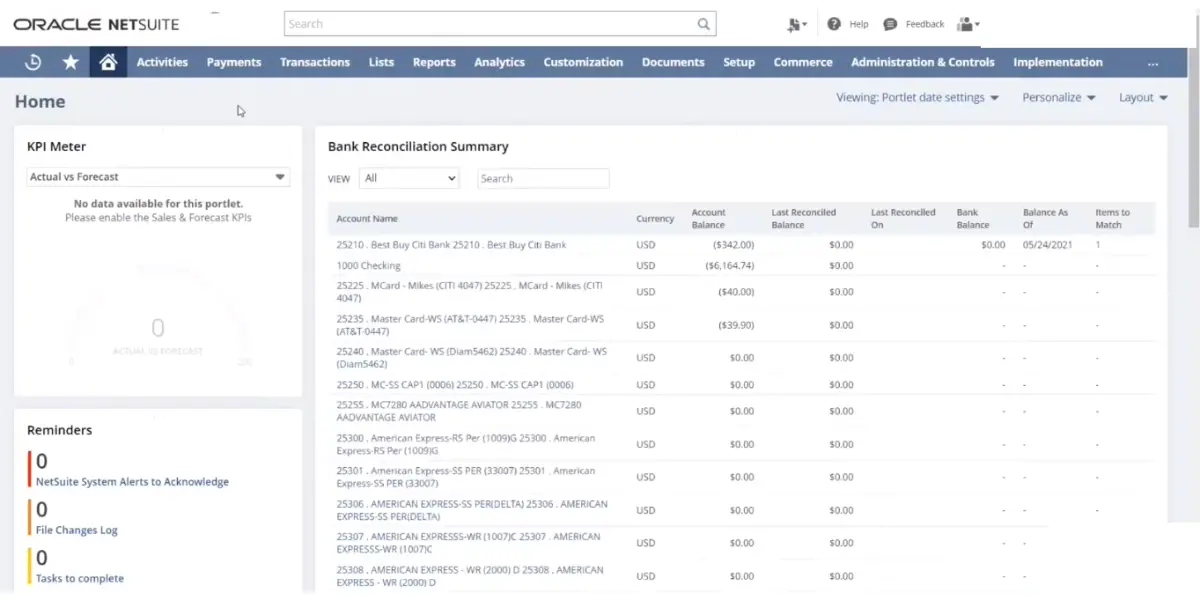Select the 25308 AMERICAN EXPRESS - WR account
Image resolution: width=1200 pixels, height=600 pixels.
click(x=470, y=576)
